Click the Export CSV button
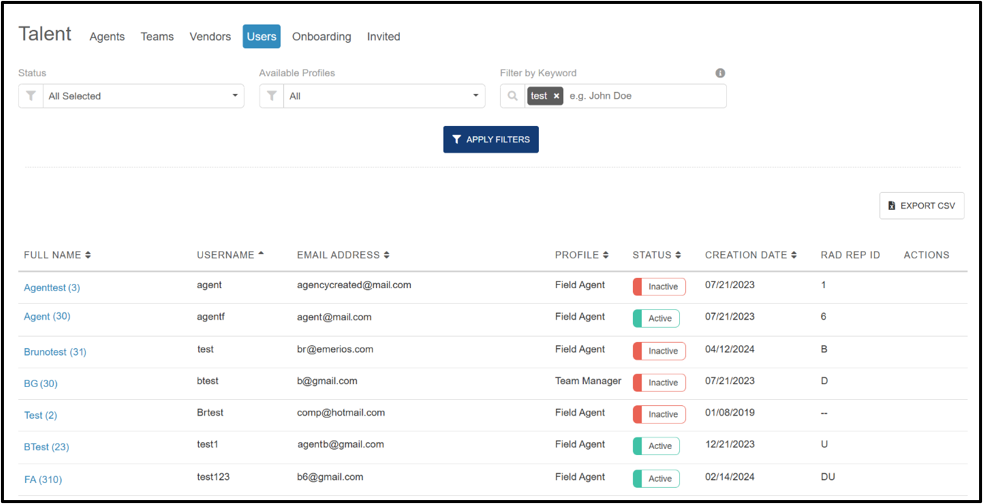 [x=922, y=206]
